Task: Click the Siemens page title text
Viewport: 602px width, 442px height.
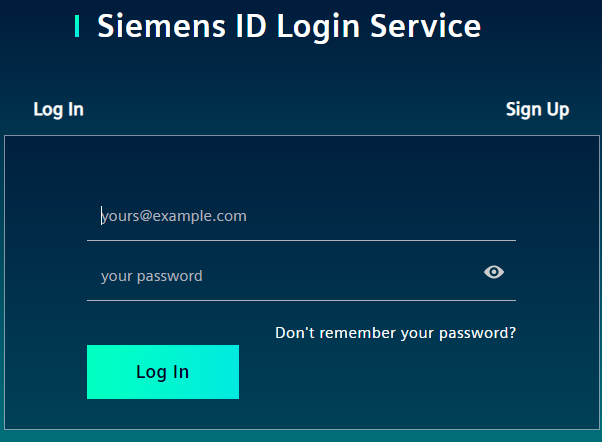Action: point(289,27)
